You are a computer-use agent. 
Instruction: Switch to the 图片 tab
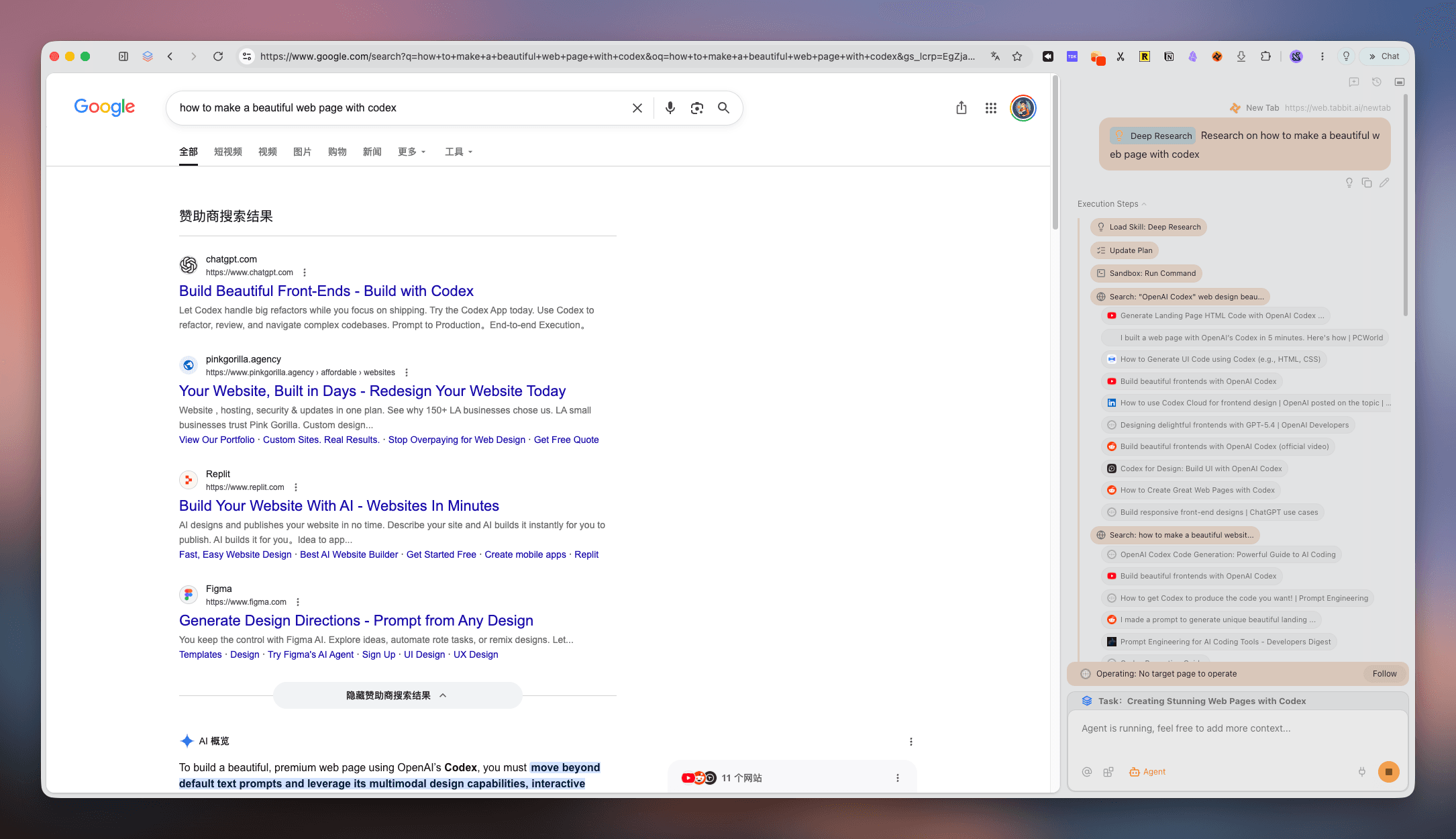pos(303,152)
